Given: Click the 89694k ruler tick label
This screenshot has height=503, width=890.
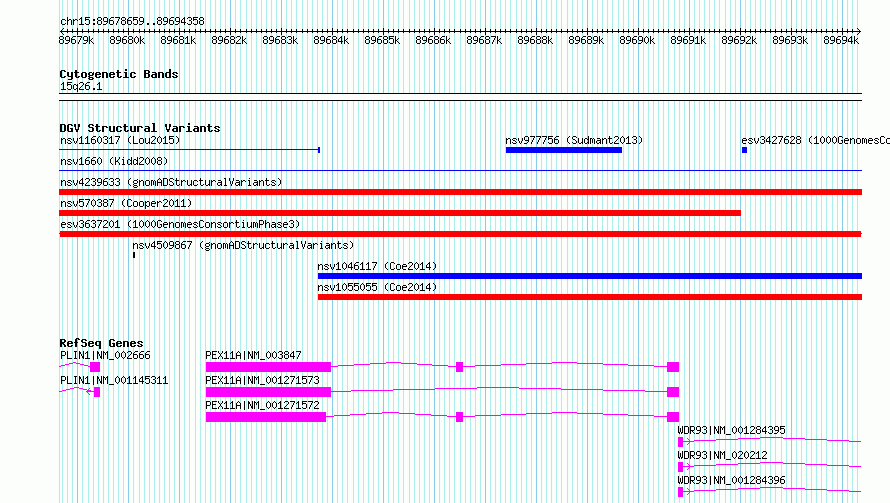Looking at the screenshot, I should [x=841, y=40].
